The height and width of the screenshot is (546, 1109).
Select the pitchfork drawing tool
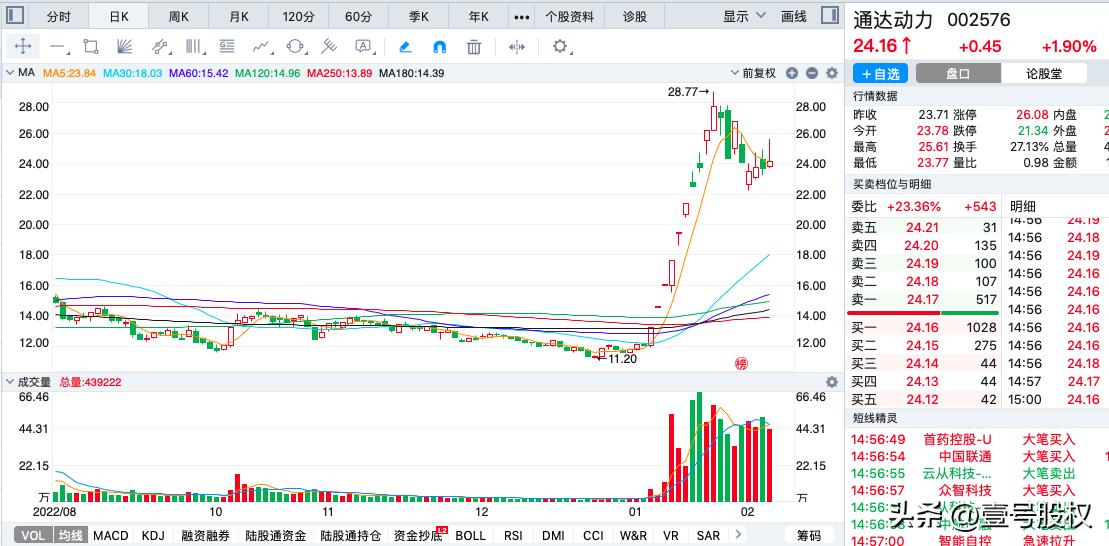[329, 47]
